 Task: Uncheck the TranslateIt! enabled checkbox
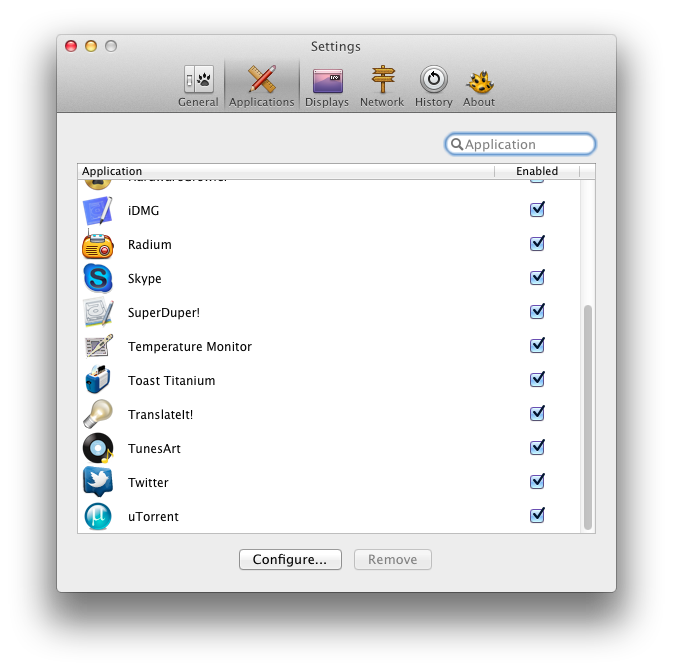(x=537, y=414)
